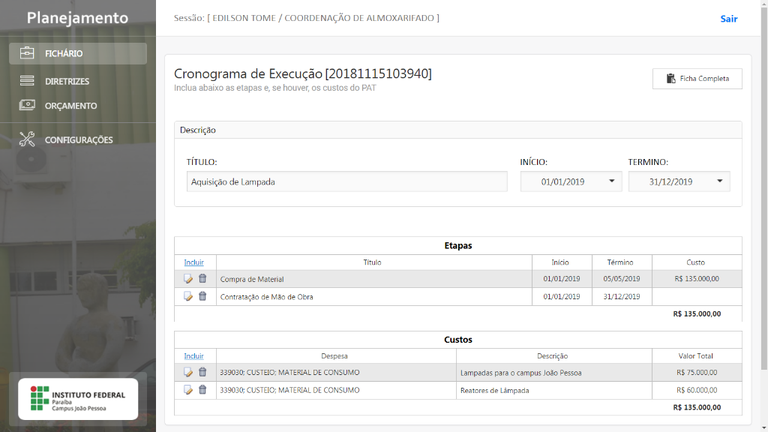This screenshot has width=768, height=432.
Task: Click the Instituto Federal logo
Action: (78, 399)
